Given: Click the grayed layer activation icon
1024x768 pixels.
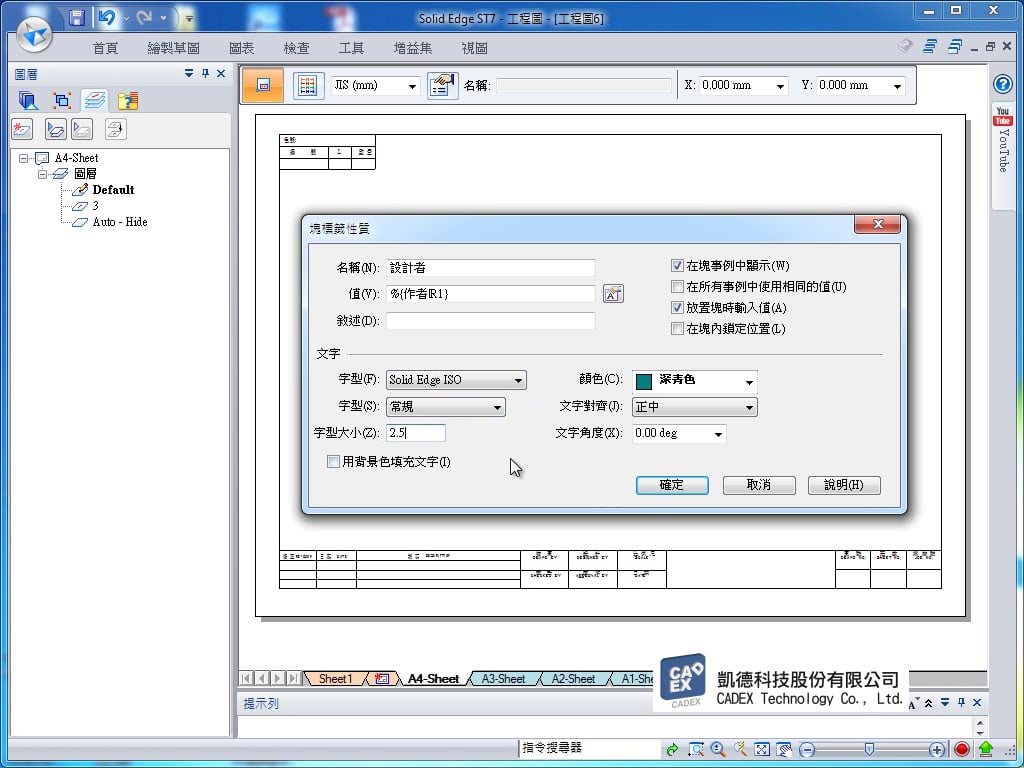Looking at the screenshot, I should (x=82, y=129).
